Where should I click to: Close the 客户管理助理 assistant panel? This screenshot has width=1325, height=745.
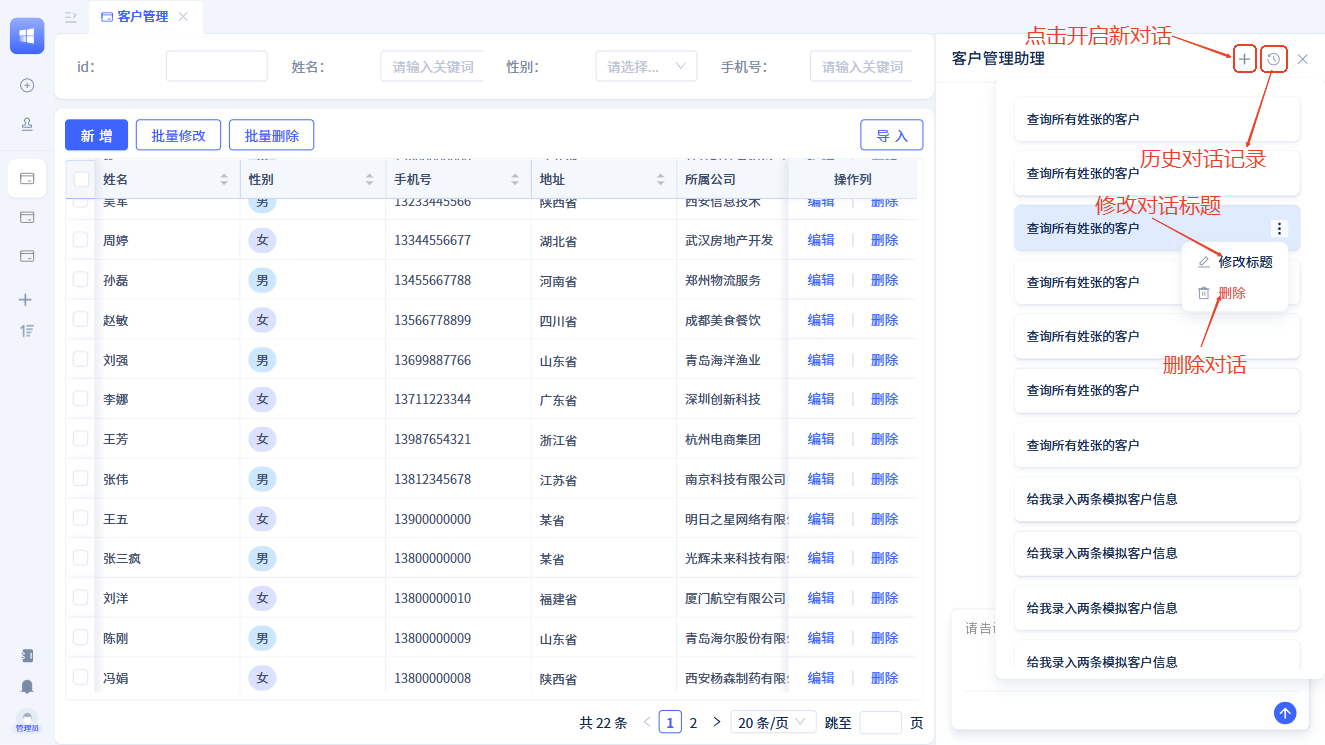(1302, 59)
